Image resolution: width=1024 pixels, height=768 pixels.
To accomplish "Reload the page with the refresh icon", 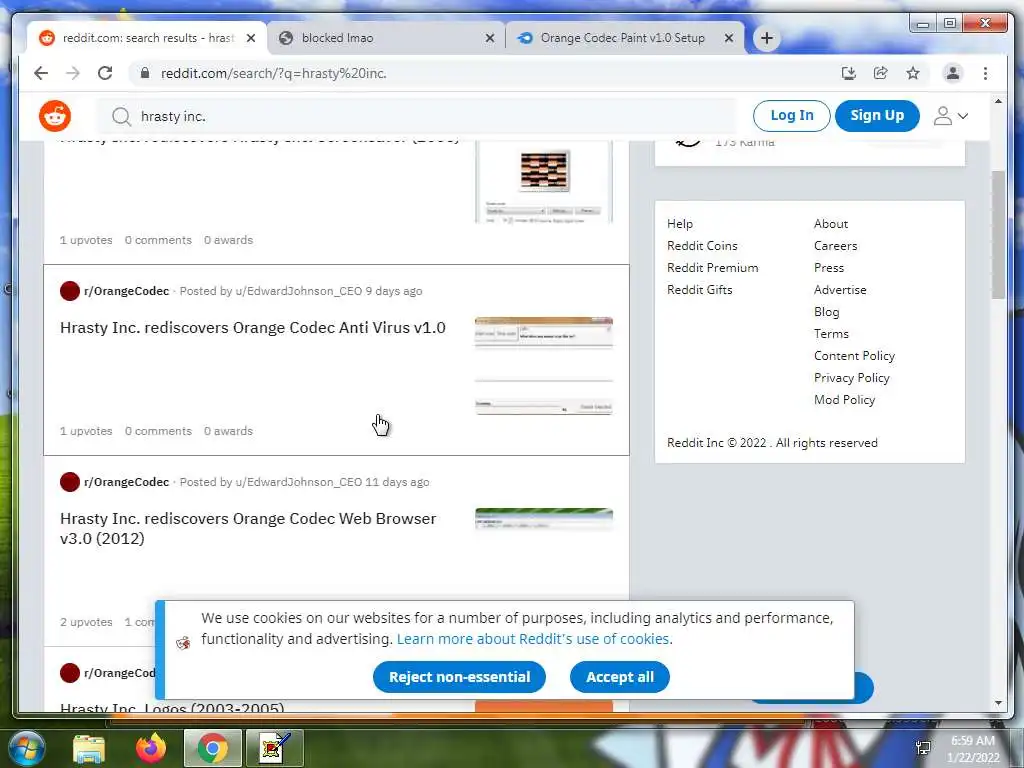I will (105, 73).
